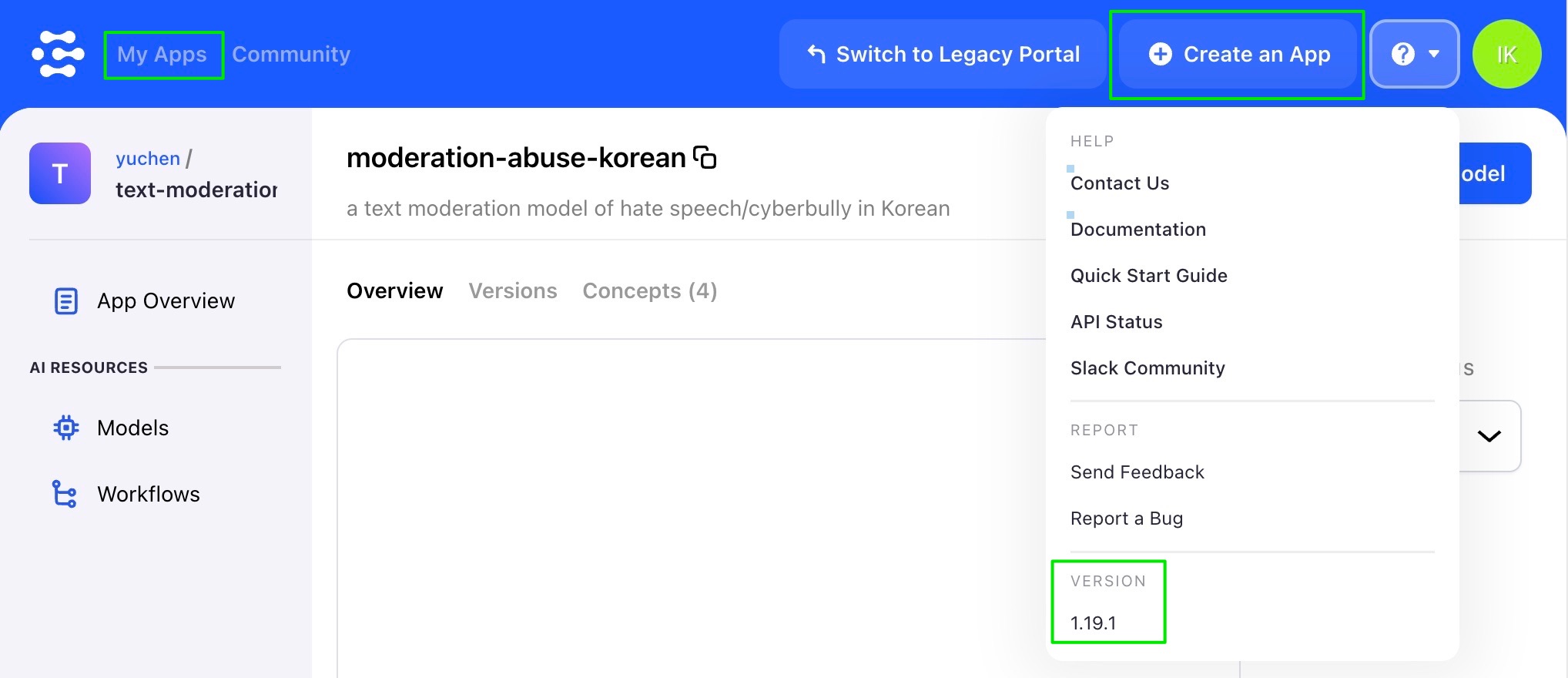Open the Concepts (4) tab

[x=649, y=290]
